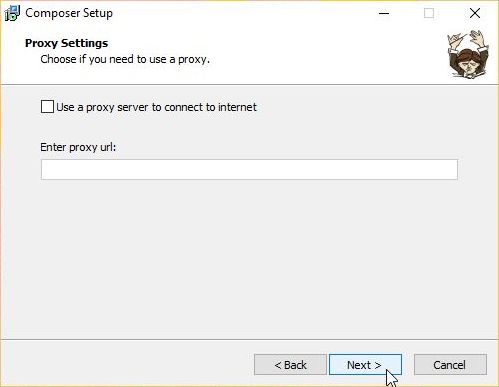
Task: Proceed with the 'Next >' button
Action: click(x=365, y=365)
